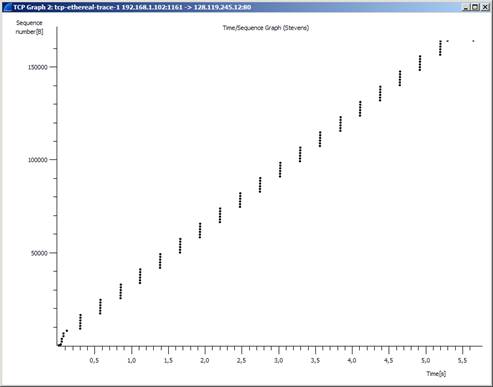The height and width of the screenshot is (387, 493).
Task: Click the 1,5 x-axis value
Action: [x=168, y=361]
